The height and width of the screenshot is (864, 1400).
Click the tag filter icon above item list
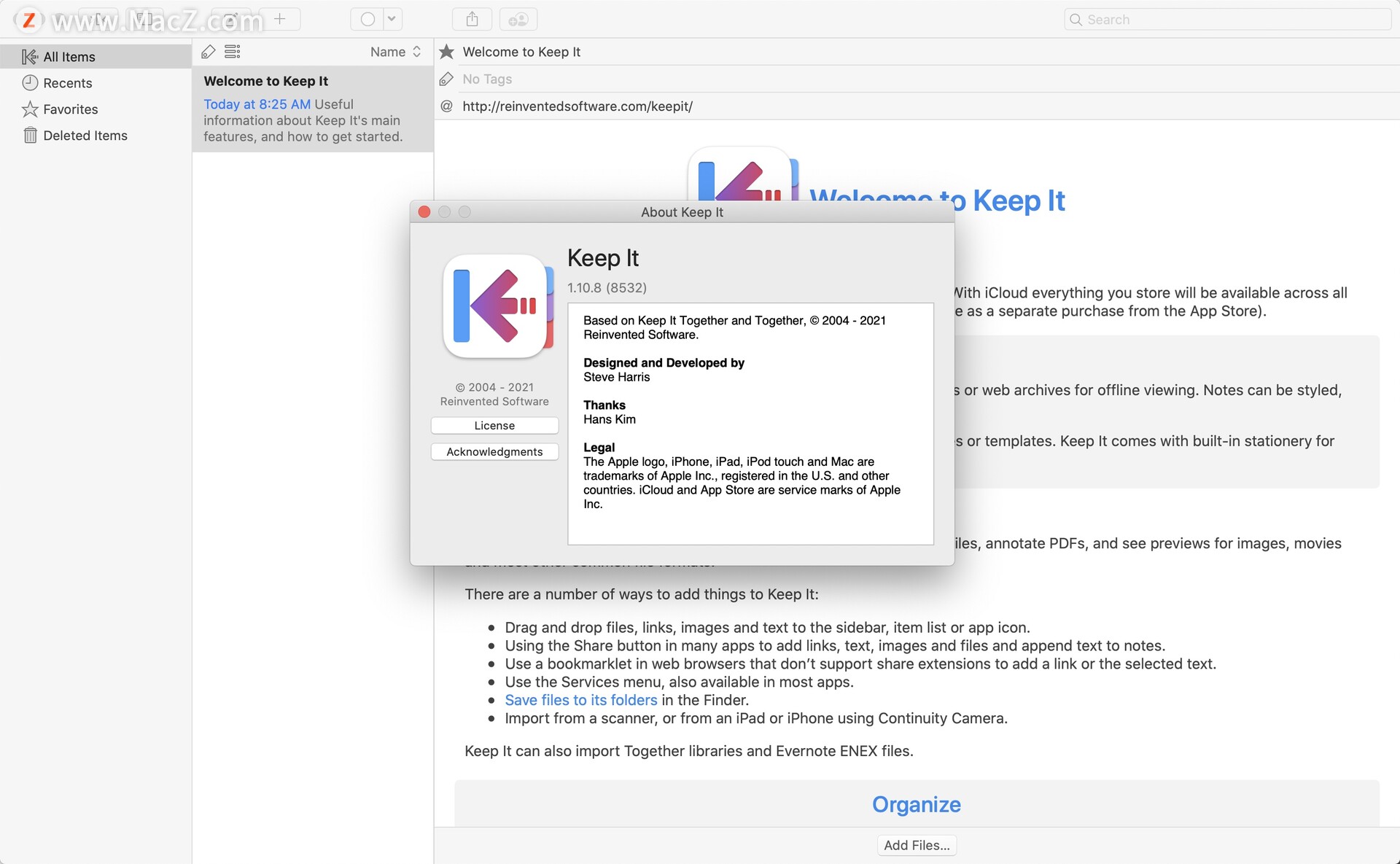(x=209, y=52)
